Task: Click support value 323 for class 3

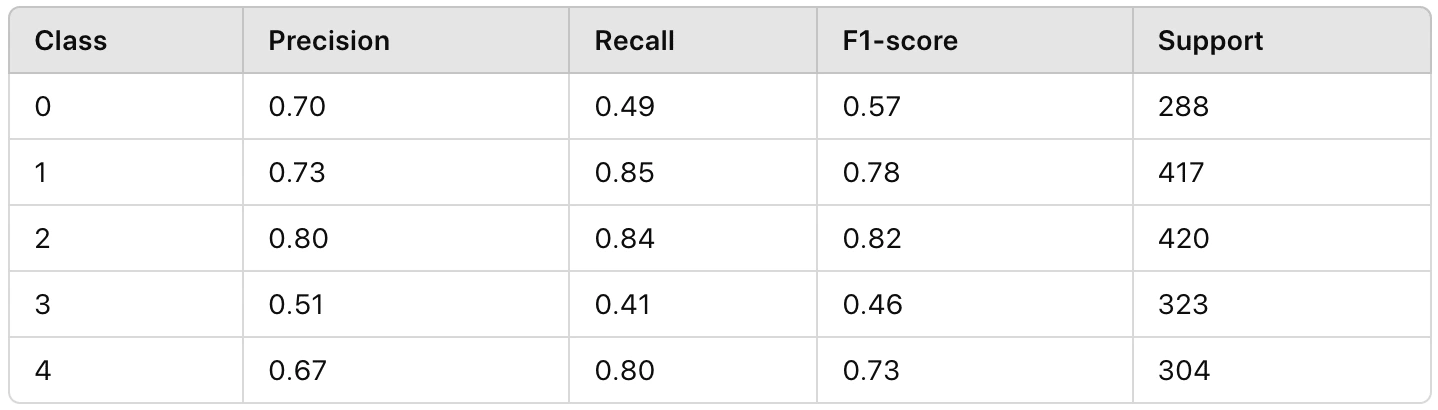Action: pyautogui.click(x=1183, y=304)
